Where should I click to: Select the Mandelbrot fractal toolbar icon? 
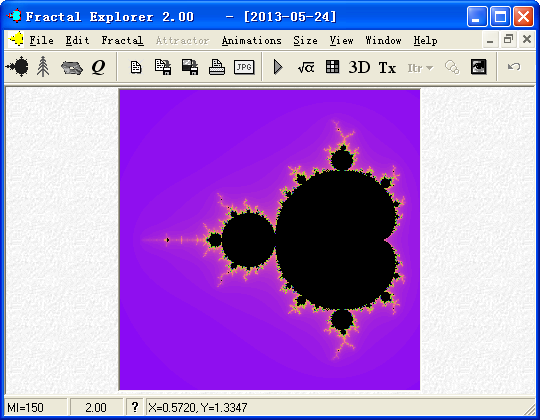click(x=17, y=67)
